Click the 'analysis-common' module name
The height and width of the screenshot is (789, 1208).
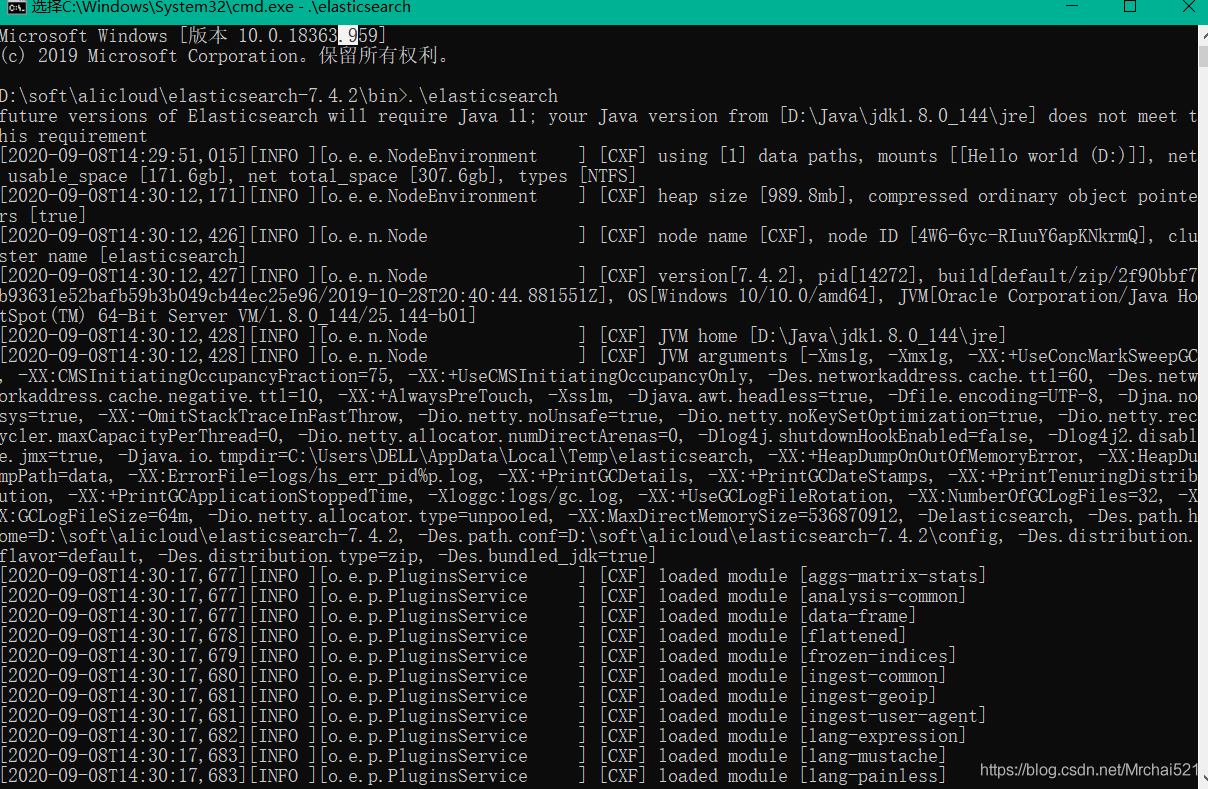click(x=883, y=596)
